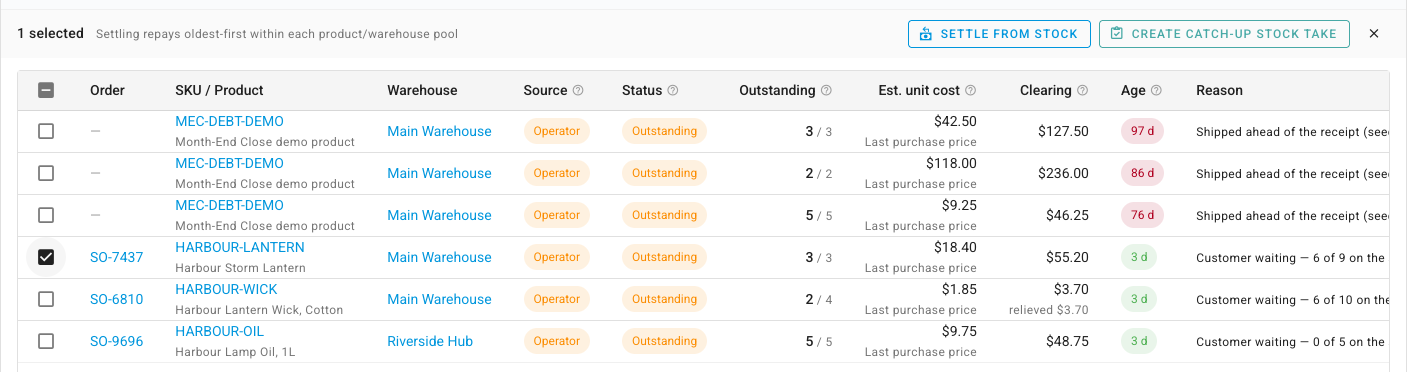The image size is (1407, 372).
Task: Show the Clearing column help icon
Action: point(1083,90)
